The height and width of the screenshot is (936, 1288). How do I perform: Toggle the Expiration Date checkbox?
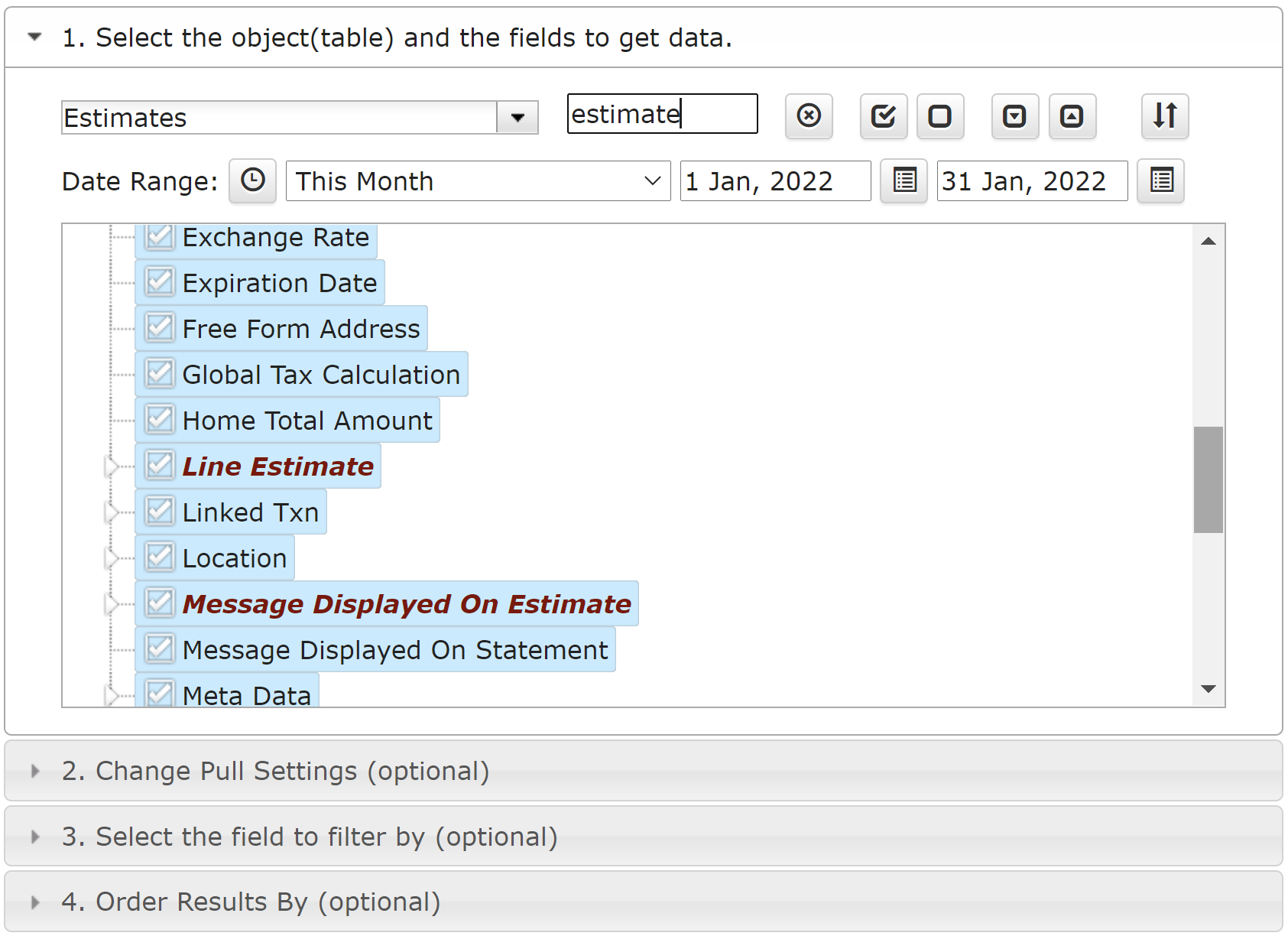click(x=160, y=282)
